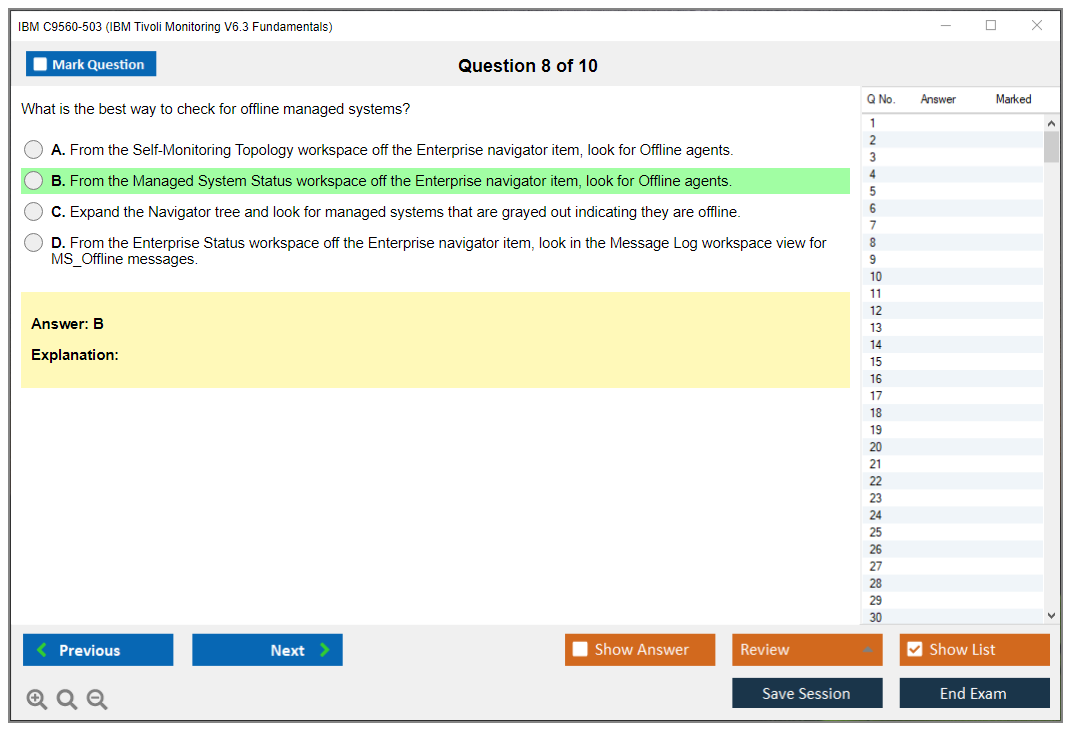Viewport: 1075px width, 735px height.
Task: Open question 22 from the question list
Action: point(876,481)
